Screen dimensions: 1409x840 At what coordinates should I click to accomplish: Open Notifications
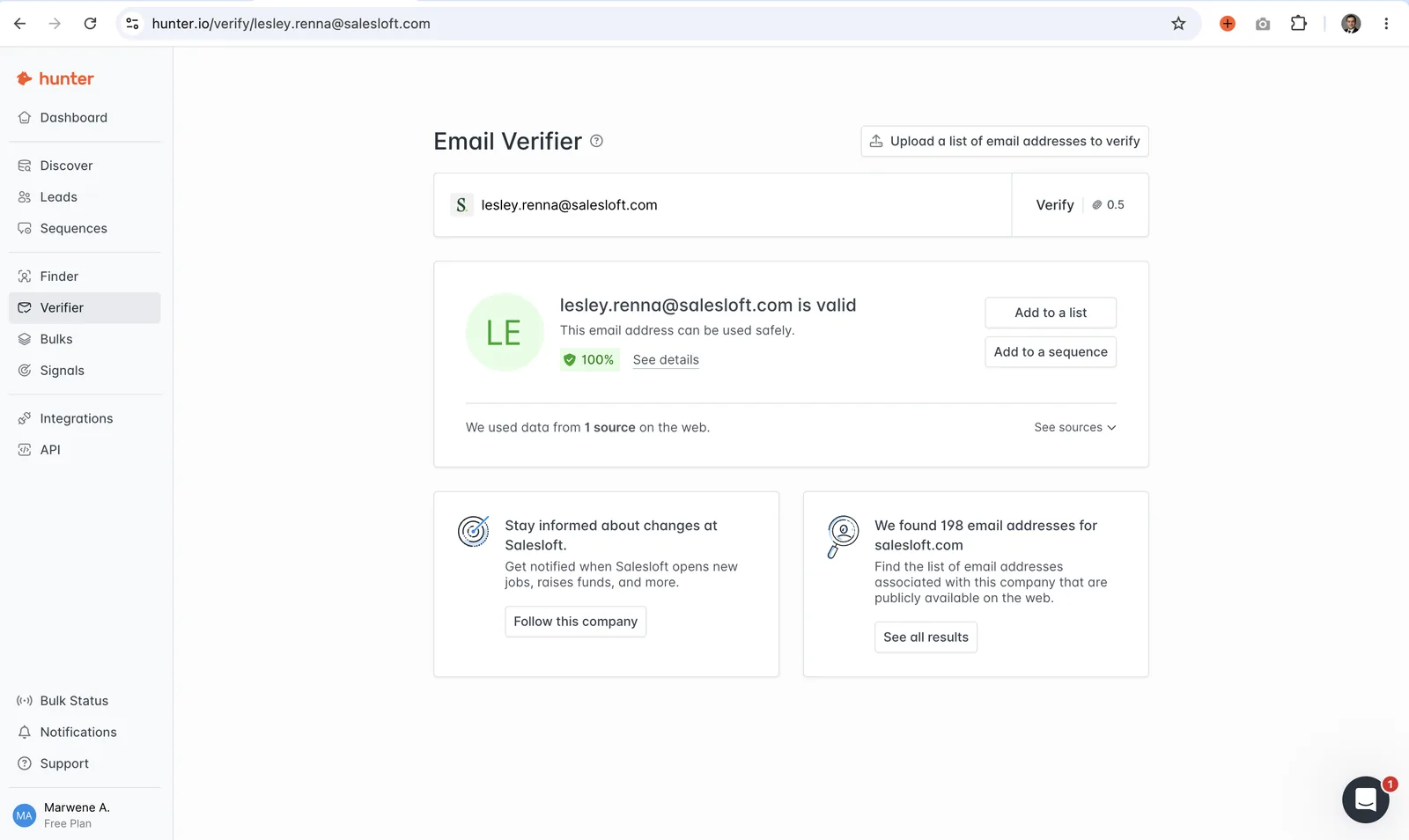85,733
